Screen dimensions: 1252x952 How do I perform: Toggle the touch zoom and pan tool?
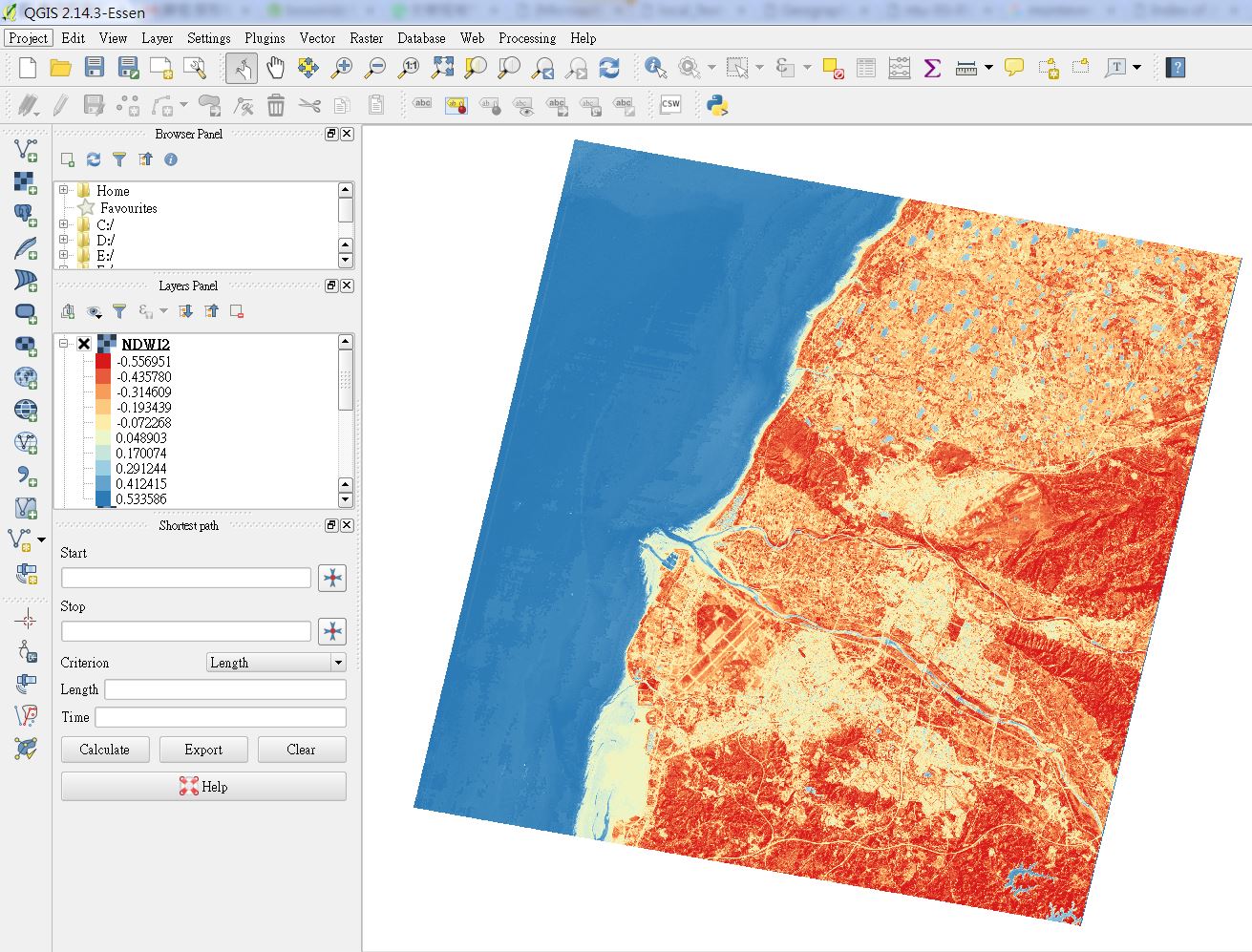point(242,68)
